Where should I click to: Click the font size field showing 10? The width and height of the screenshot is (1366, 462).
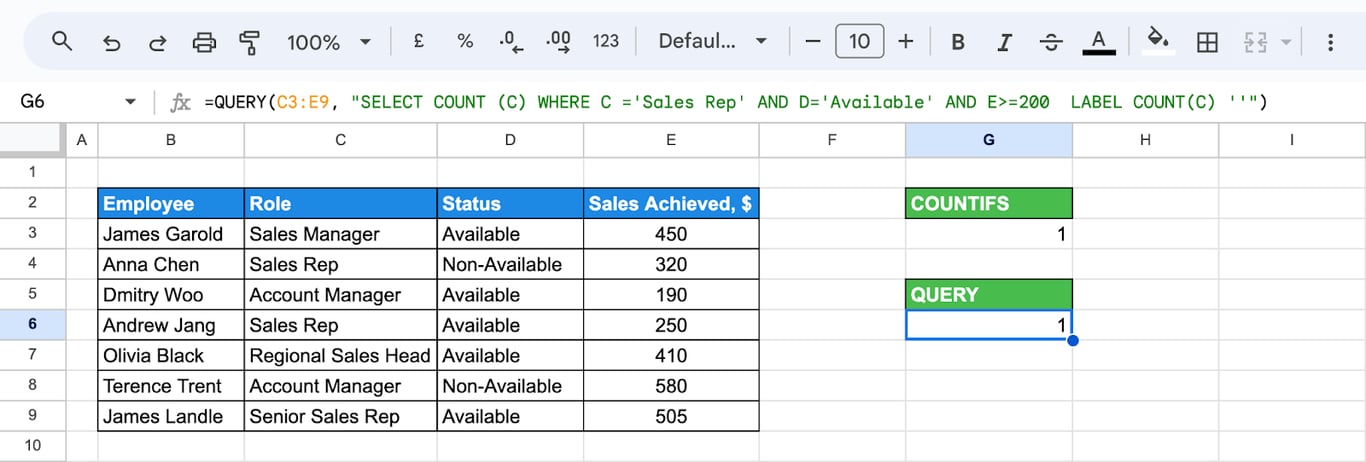859,42
